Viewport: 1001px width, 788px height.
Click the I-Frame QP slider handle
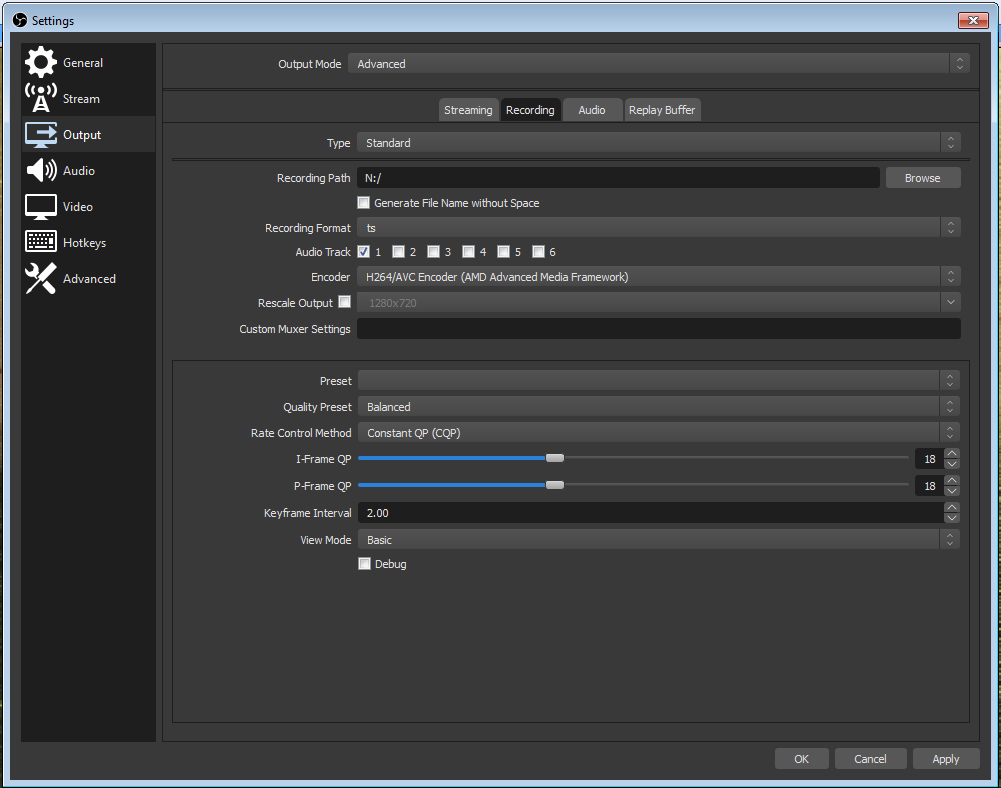tap(555, 458)
